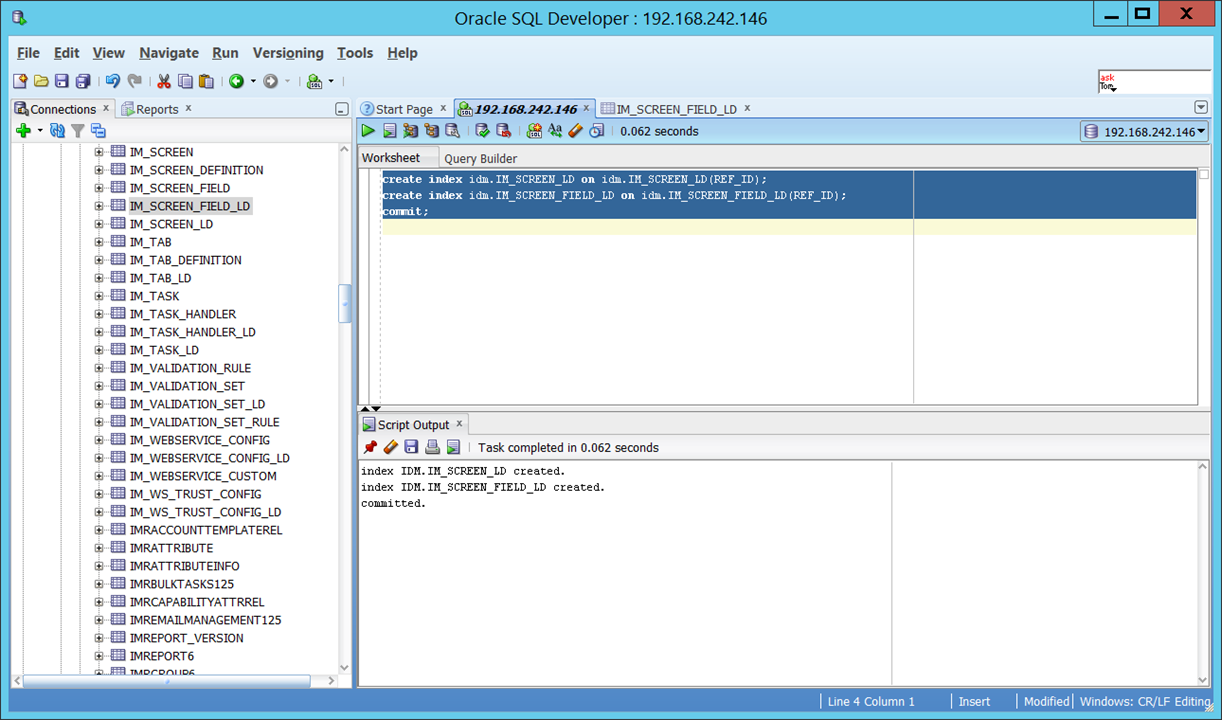Commit changes using the Commit icon
Viewport: 1222px width, 720px height.
tap(482, 131)
